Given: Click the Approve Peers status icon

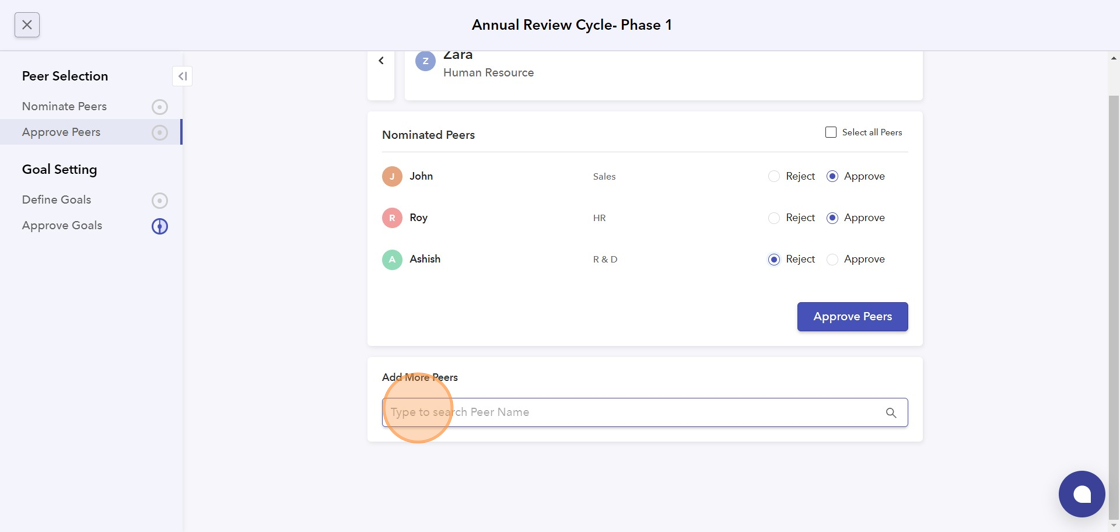Looking at the screenshot, I should click(x=160, y=133).
